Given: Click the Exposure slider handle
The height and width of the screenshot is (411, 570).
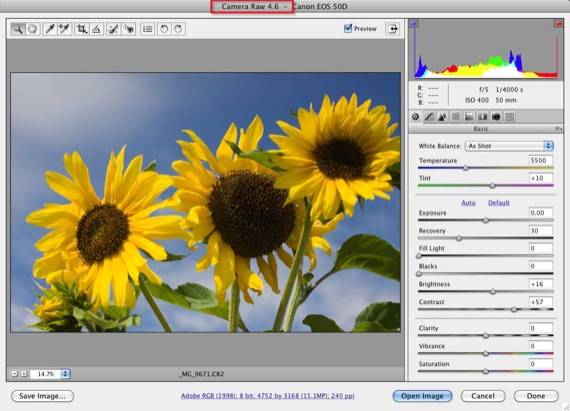Looking at the screenshot, I should [x=486, y=220].
